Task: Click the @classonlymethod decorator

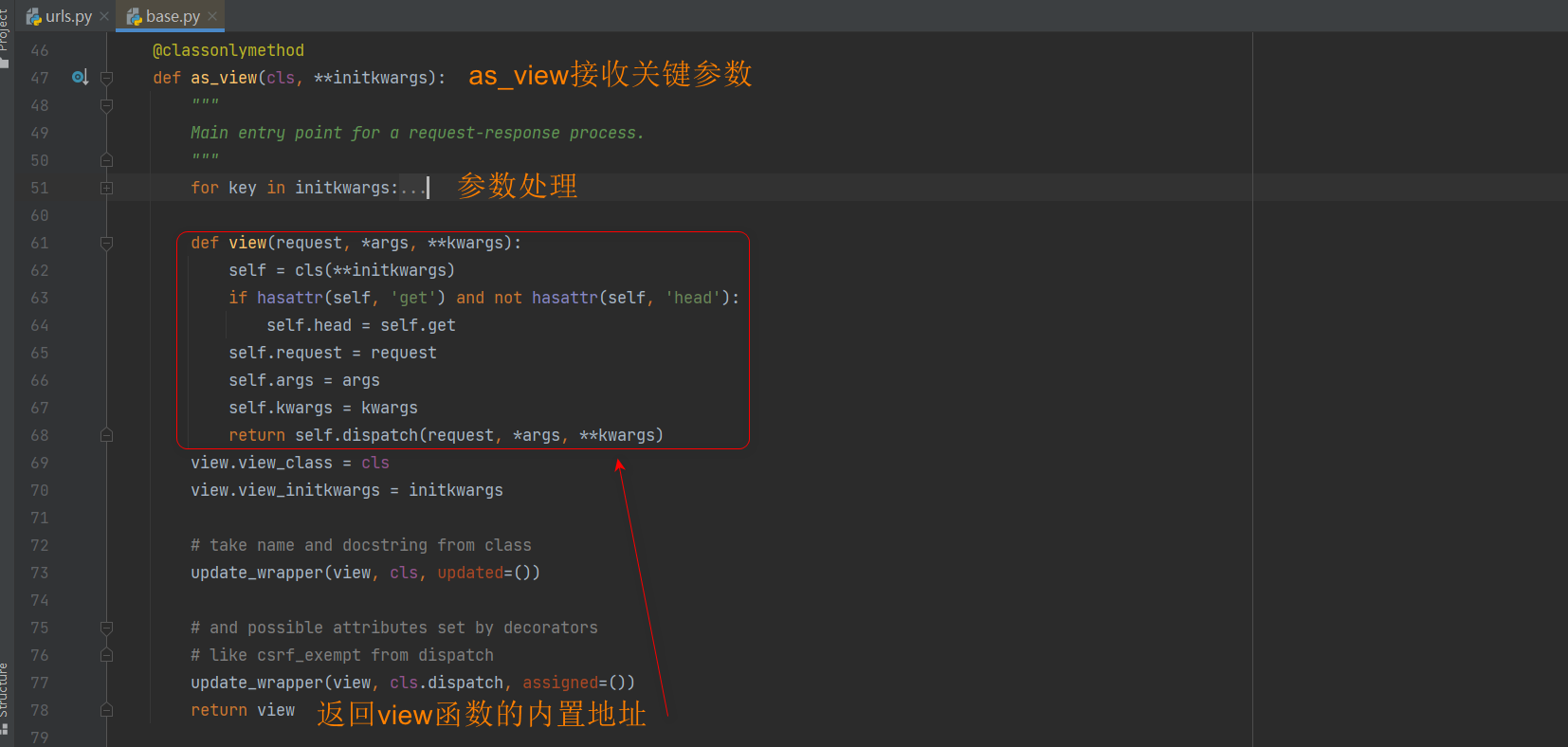Action: [x=228, y=50]
